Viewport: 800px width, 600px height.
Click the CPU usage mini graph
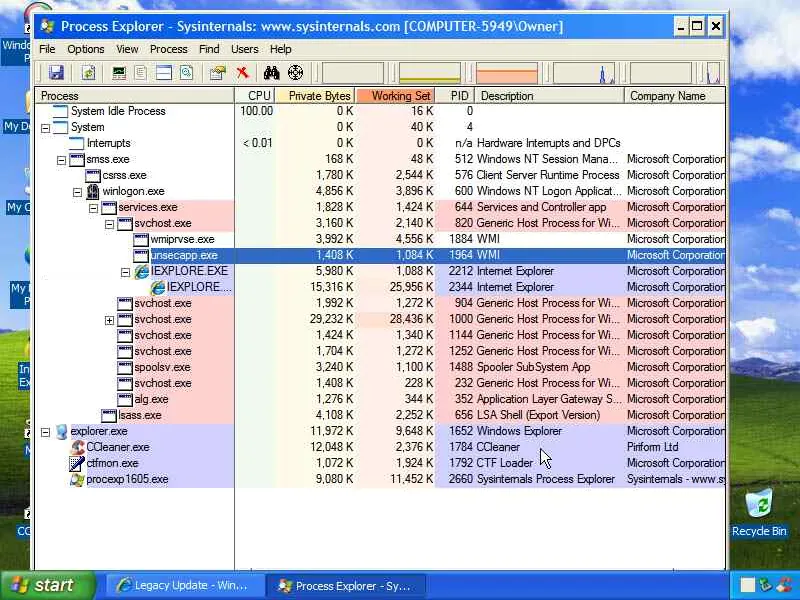[353, 73]
